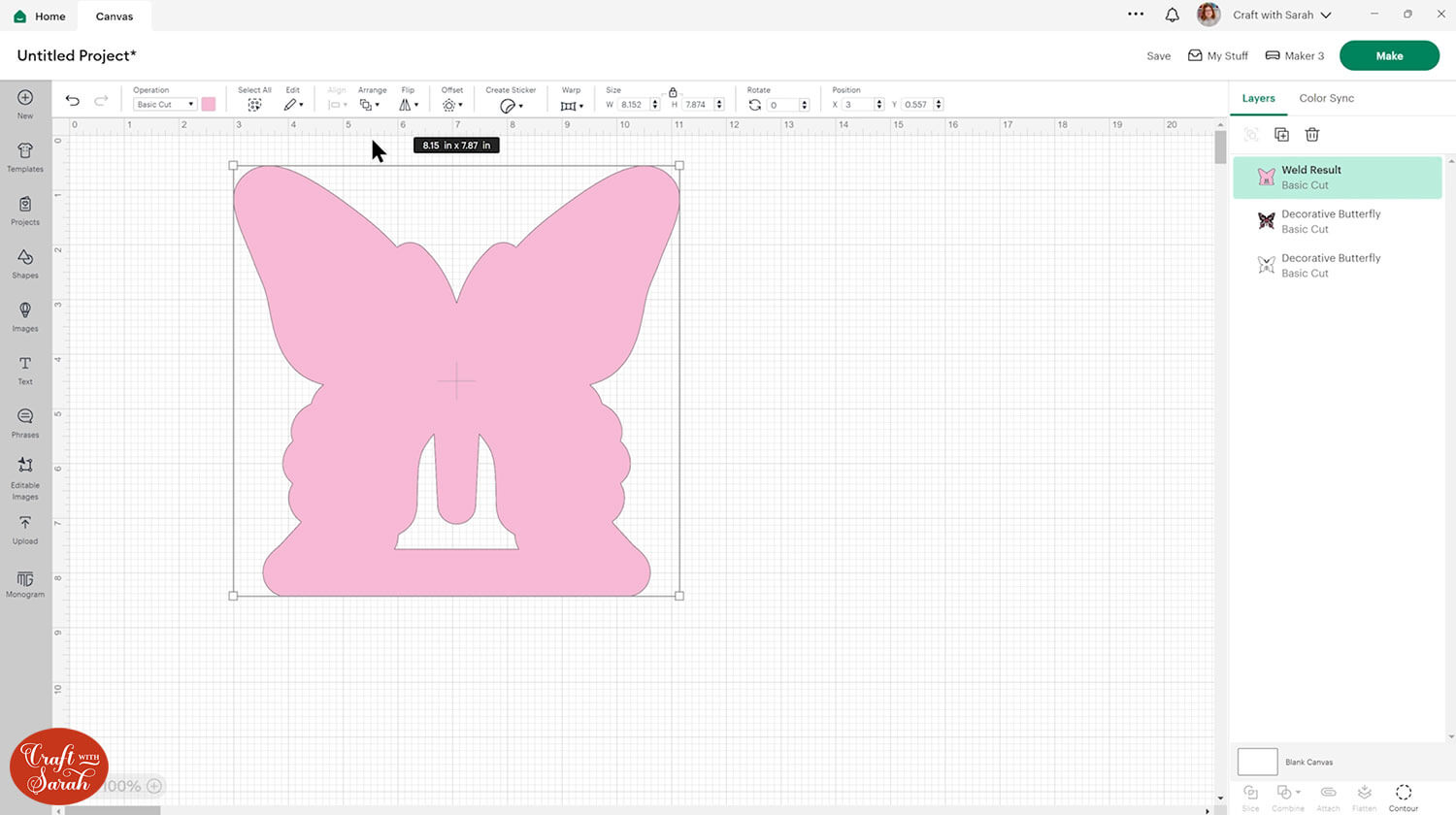Image resolution: width=1456 pixels, height=815 pixels.
Task: Click the Undo arrow
Action: (x=73, y=101)
